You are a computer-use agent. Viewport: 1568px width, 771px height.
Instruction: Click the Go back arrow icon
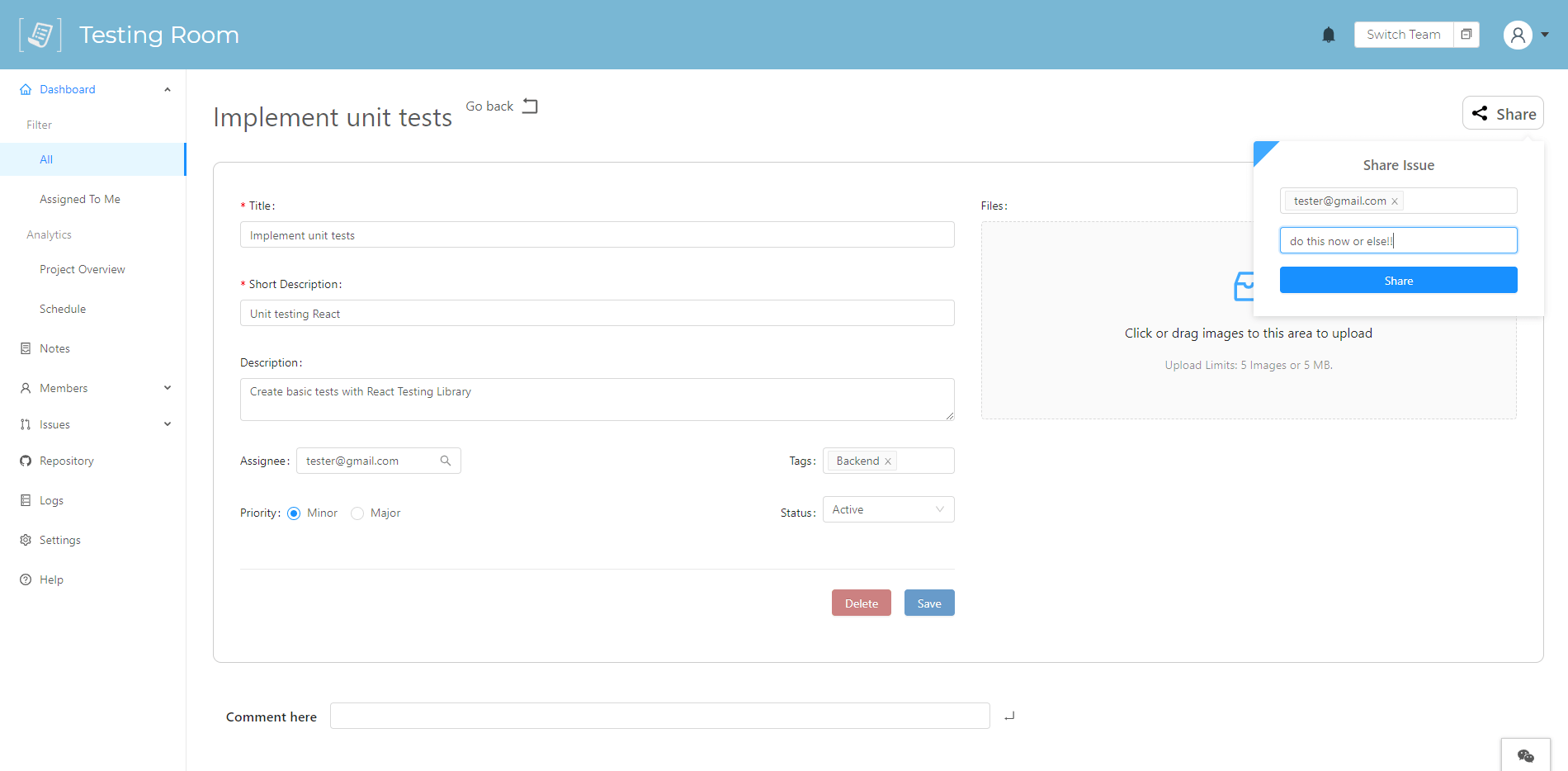click(x=530, y=106)
